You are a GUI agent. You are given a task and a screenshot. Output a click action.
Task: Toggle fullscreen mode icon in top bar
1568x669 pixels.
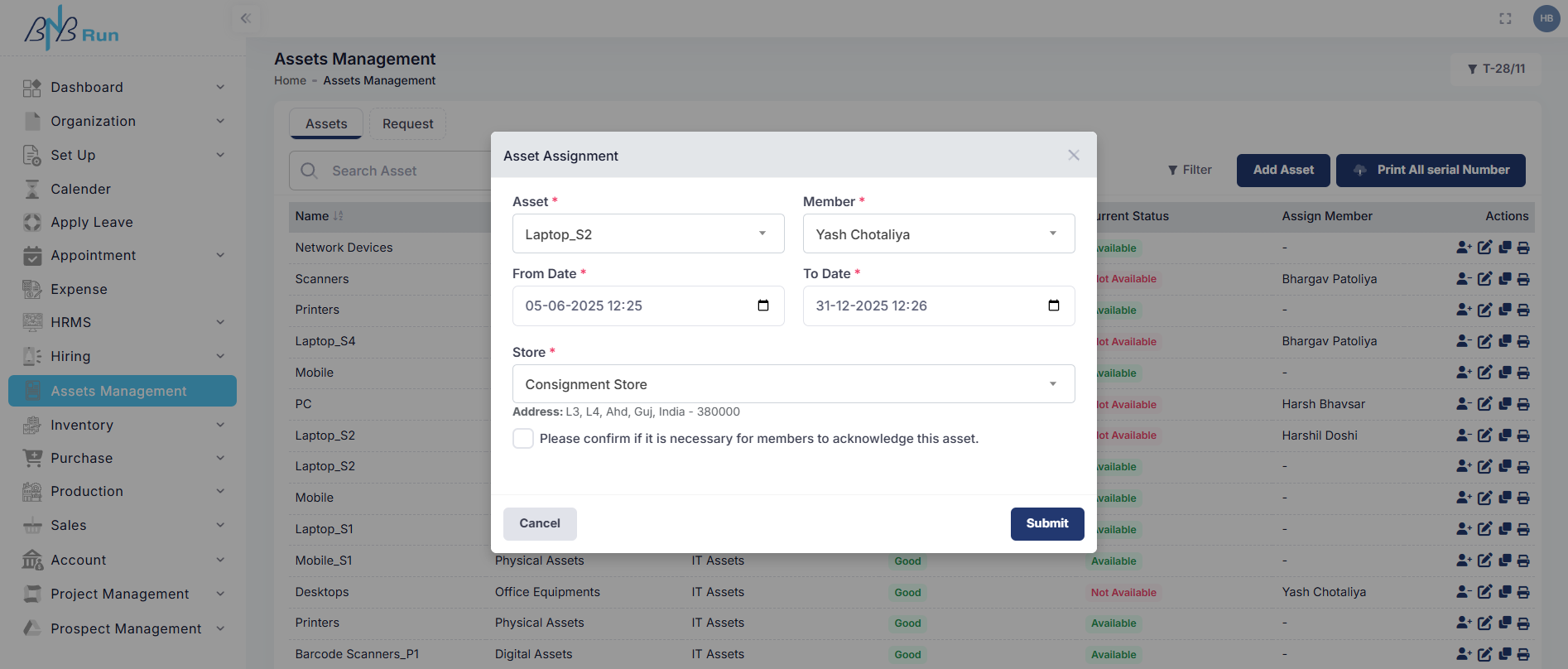[x=1505, y=18]
